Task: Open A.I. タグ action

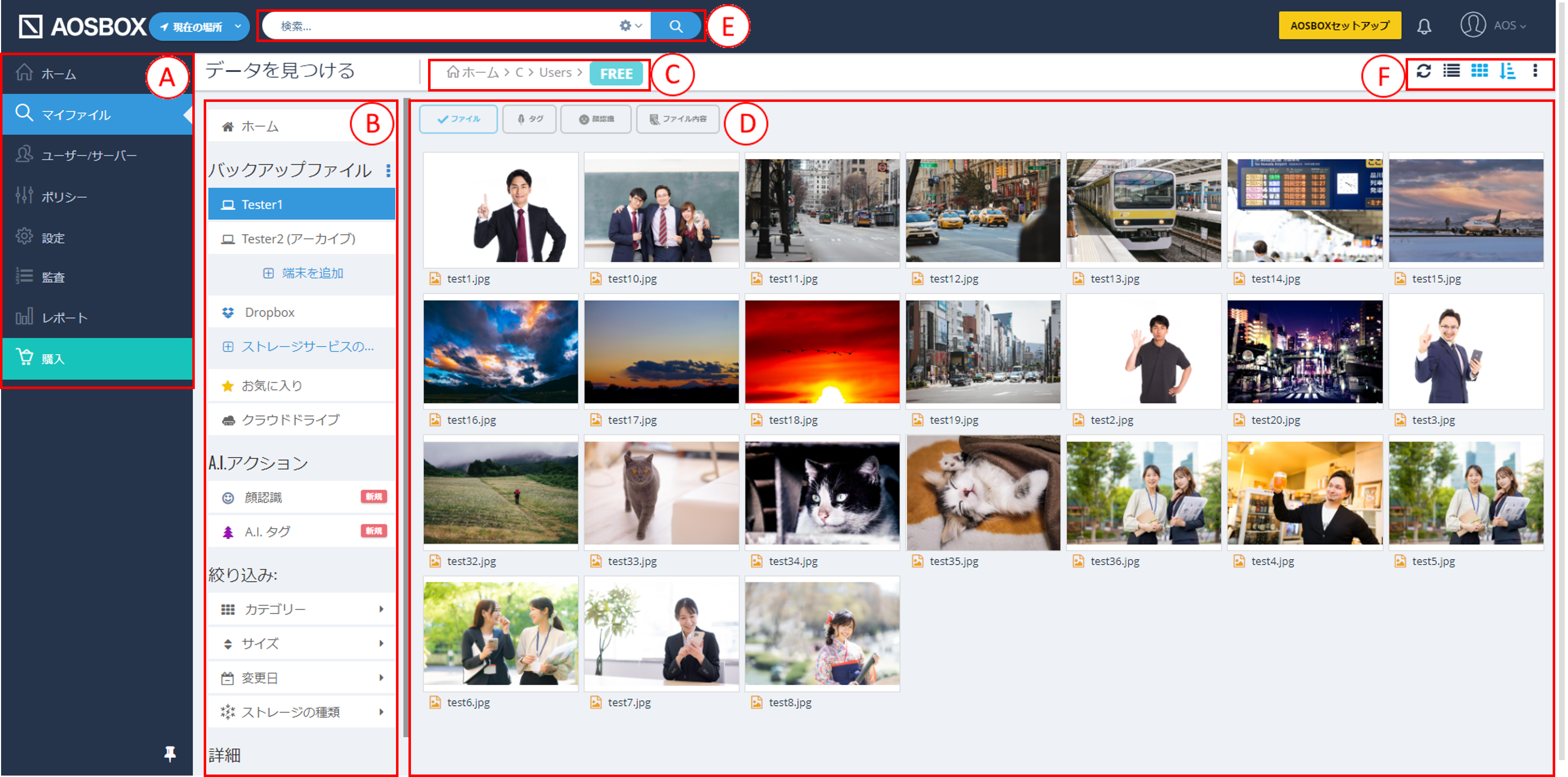Action: [x=302, y=532]
